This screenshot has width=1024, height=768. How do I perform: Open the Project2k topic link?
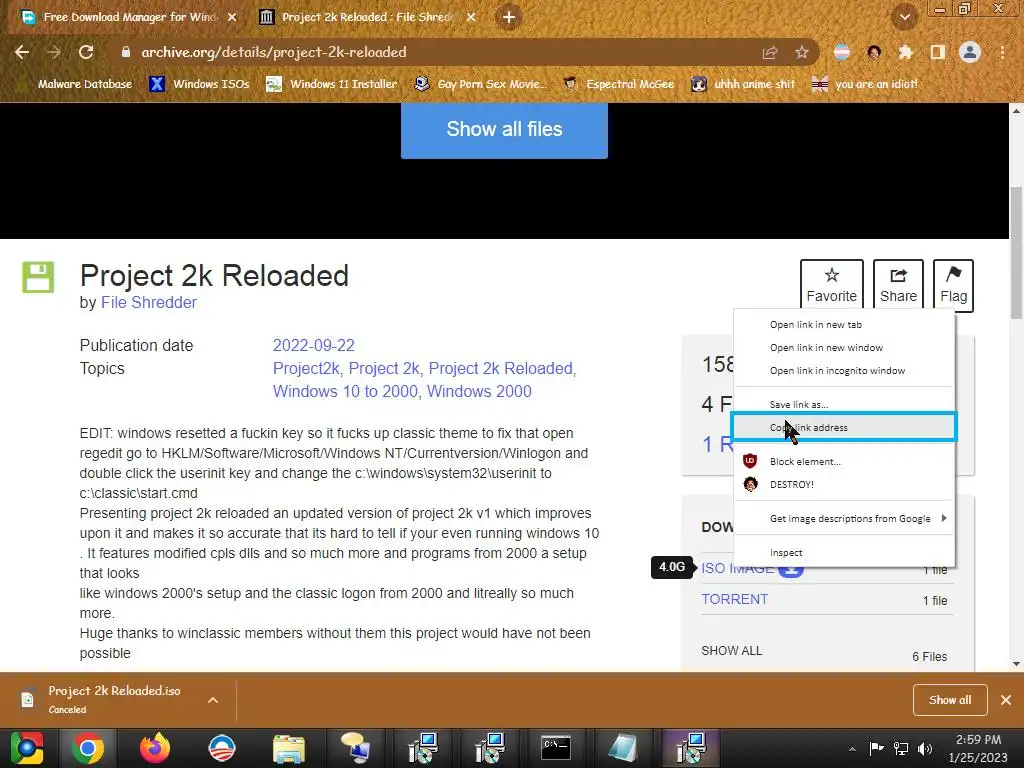click(305, 368)
